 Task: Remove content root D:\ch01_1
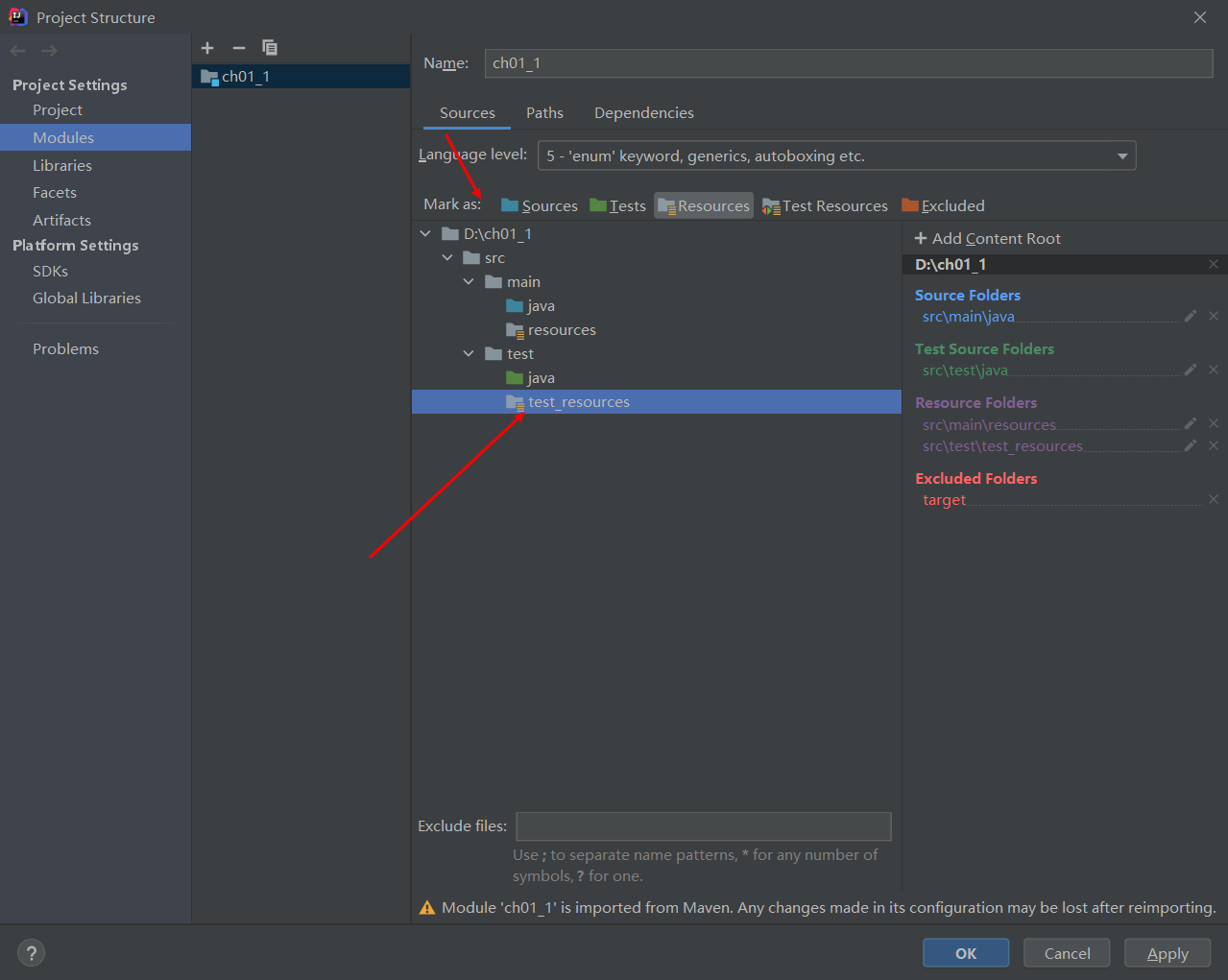pyautogui.click(x=1214, y=264)
